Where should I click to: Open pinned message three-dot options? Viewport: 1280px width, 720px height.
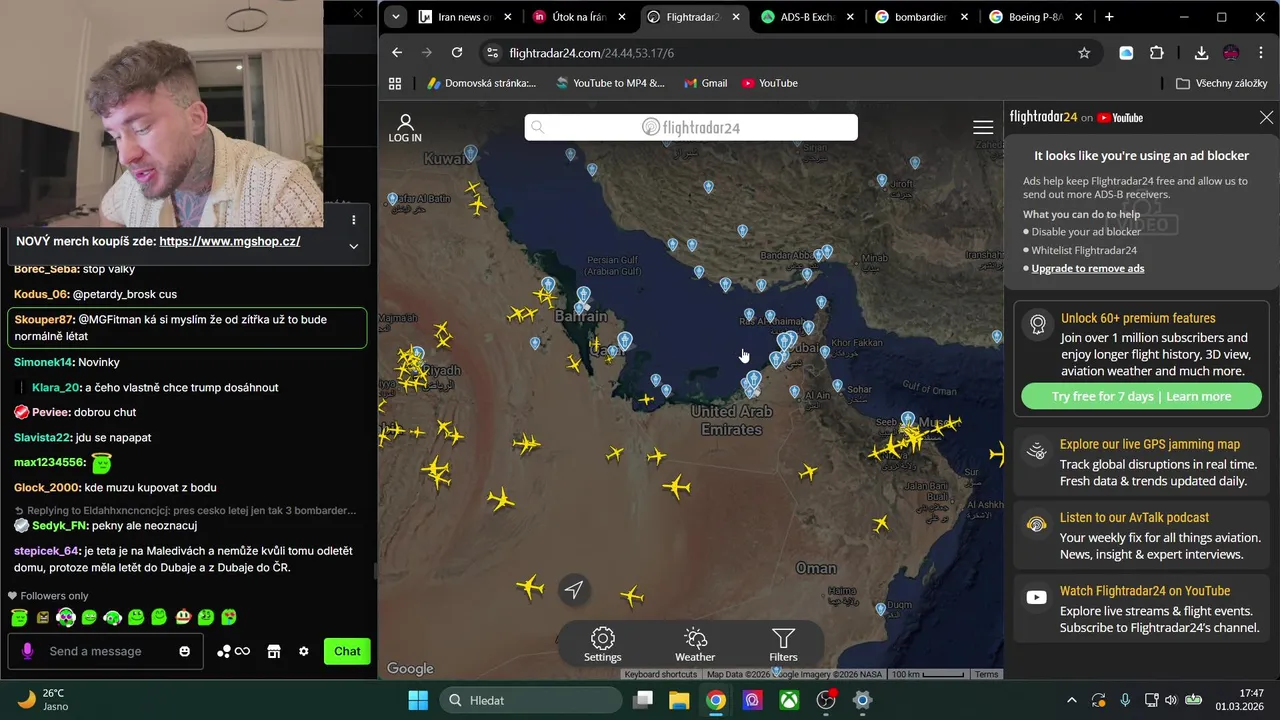[x=353, y=220]
